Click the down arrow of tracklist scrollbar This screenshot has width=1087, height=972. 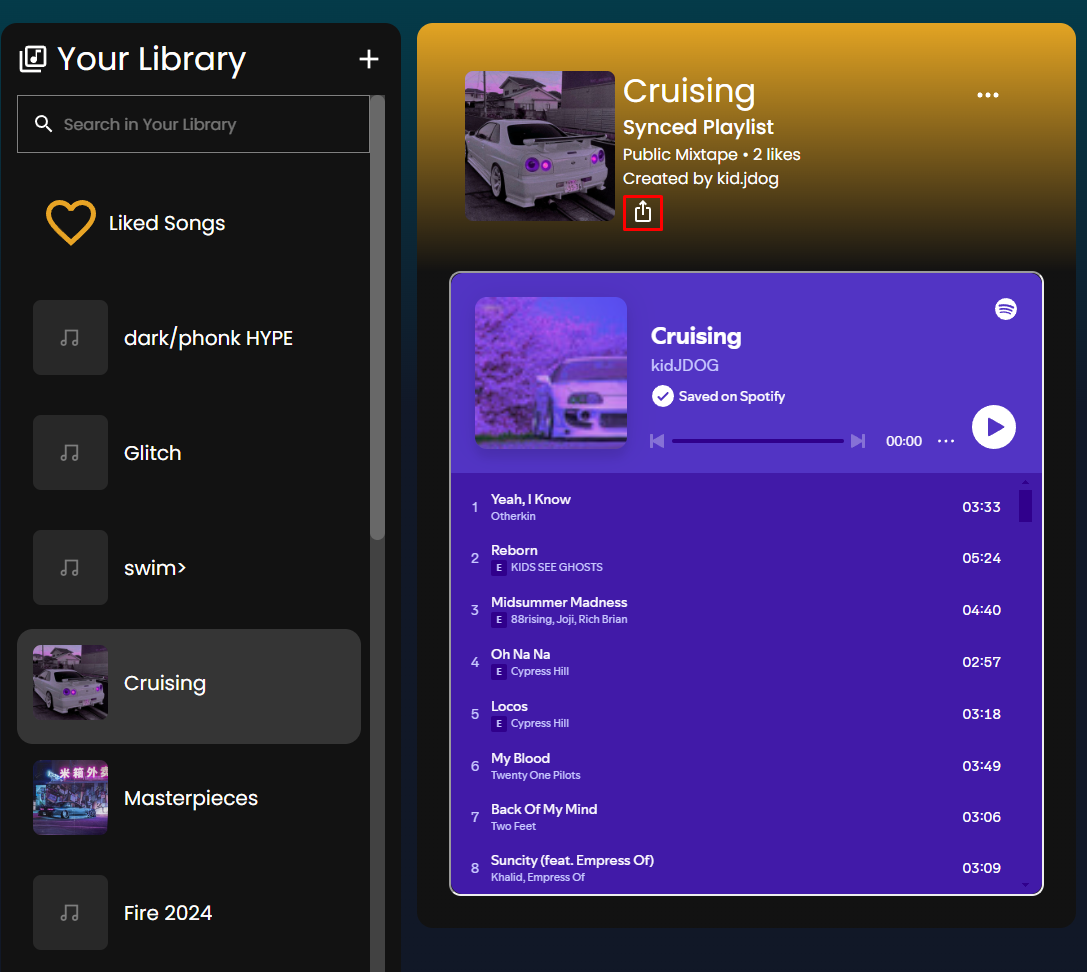point(1025,884)
